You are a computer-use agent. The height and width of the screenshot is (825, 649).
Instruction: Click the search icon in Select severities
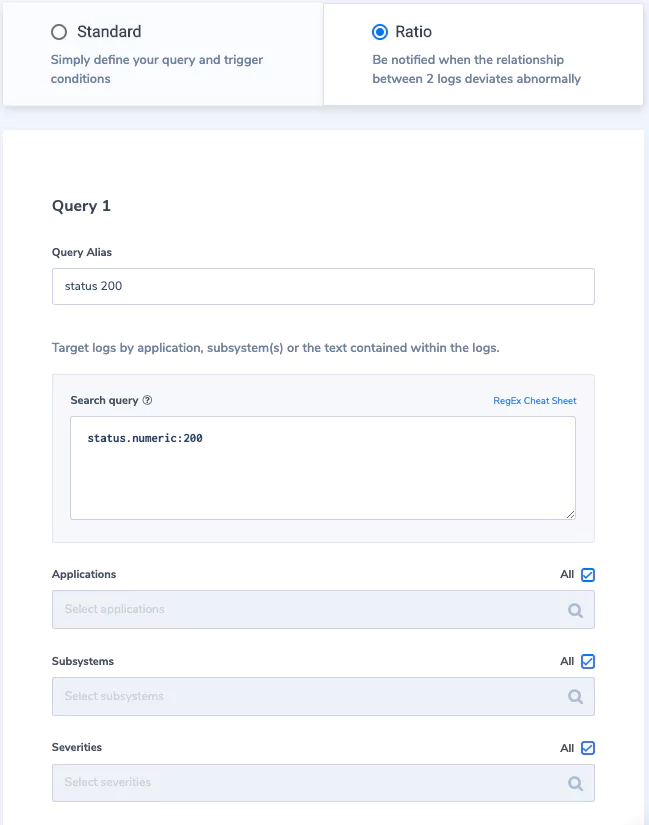(x=575, y=783)
